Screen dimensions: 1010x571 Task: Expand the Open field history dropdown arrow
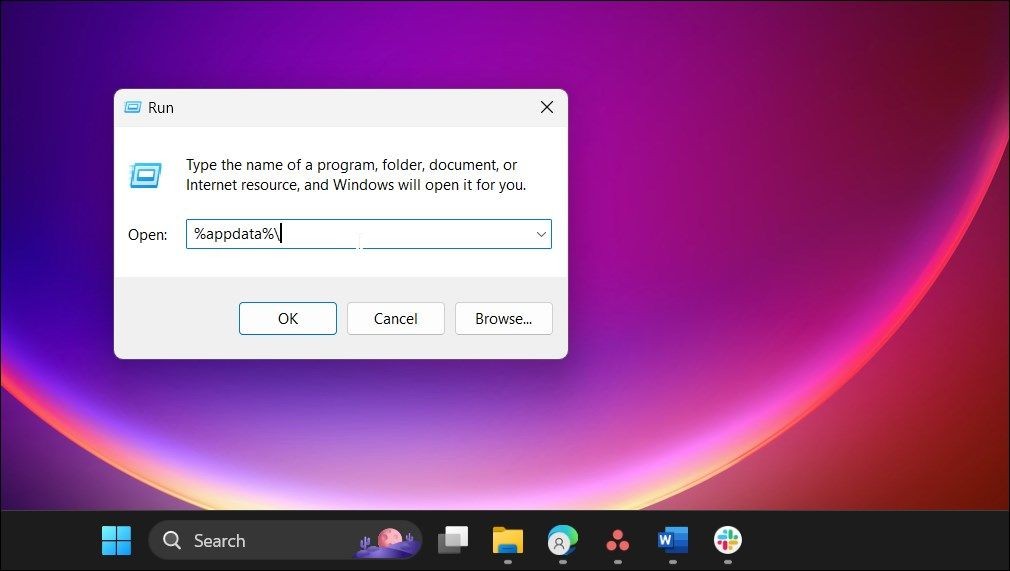(x=541, y=234)
